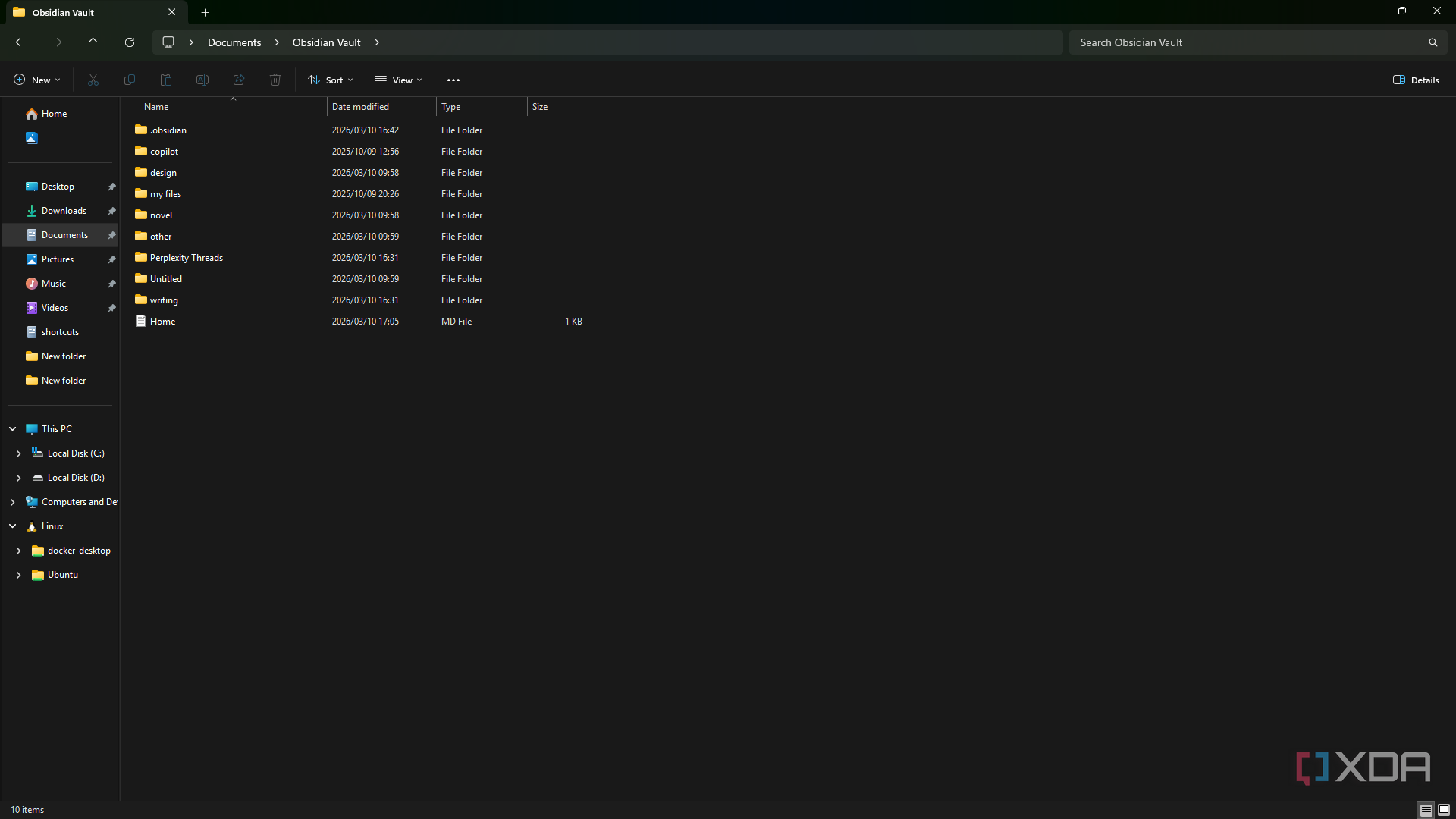Sort by Date modified column
1456x819 pixels.
(381, 107)
